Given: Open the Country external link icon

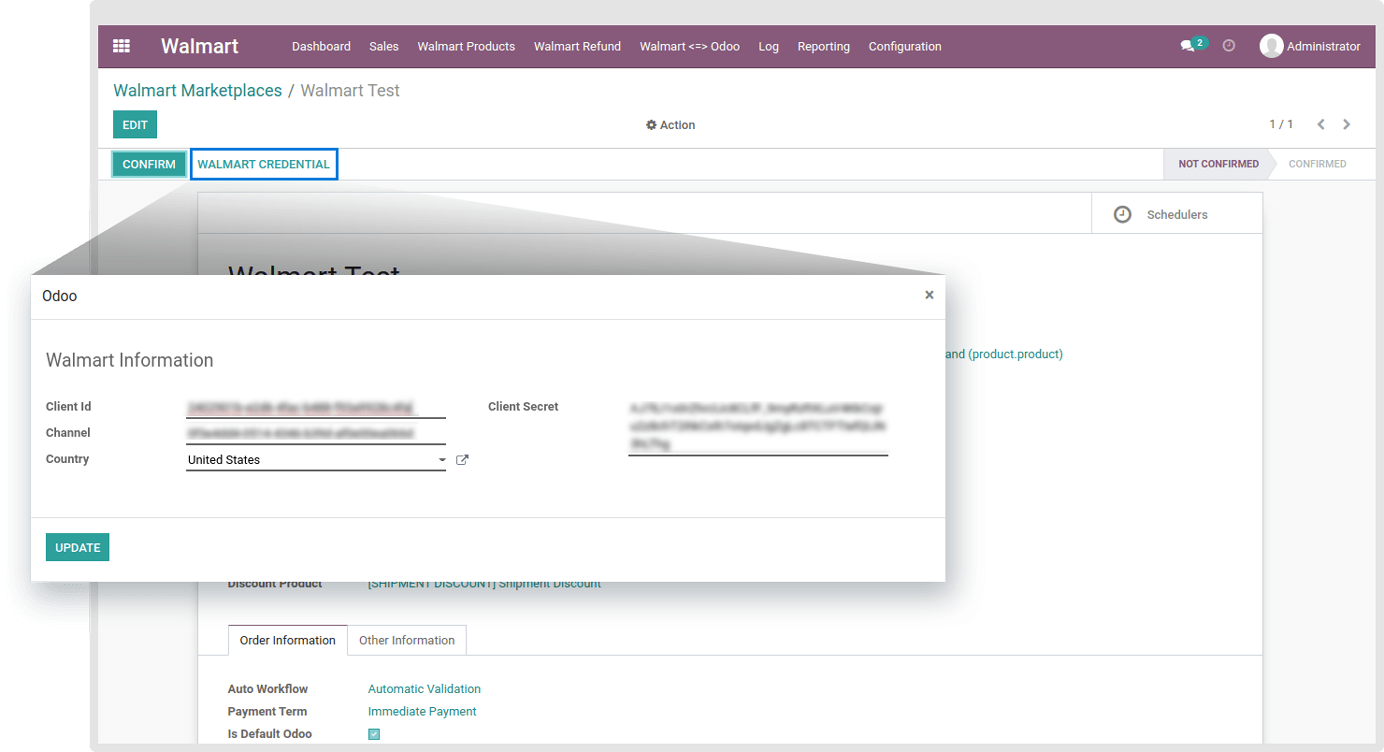Looking at the screenshot, I should click(462, 460).
